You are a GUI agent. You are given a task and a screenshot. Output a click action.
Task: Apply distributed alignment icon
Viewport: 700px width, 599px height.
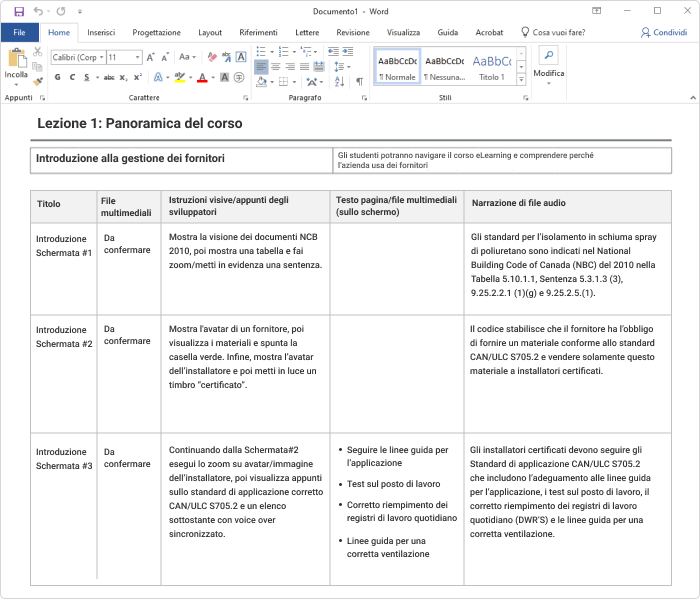[x=319, y=67]
